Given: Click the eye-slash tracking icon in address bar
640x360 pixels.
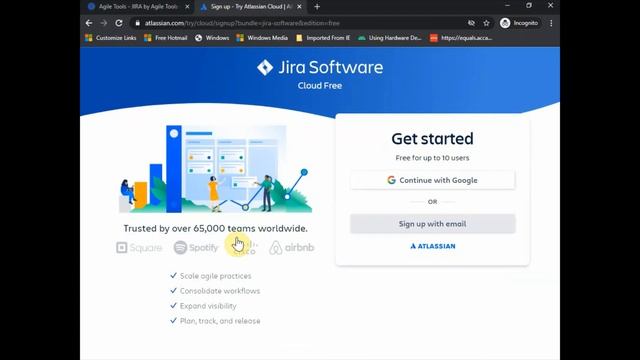Looking at the screenshot, I should click(x=471, y=23).
